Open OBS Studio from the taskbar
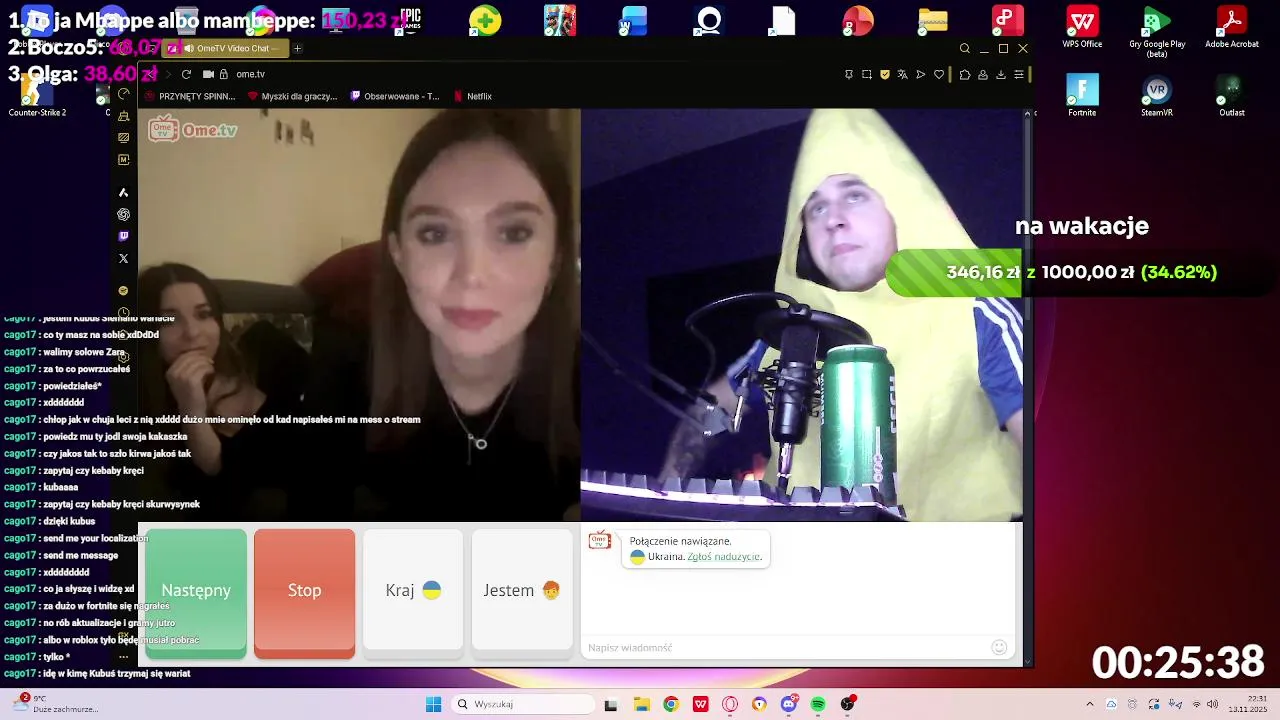Screen dimensions: 1280x720 [x=848, y=704]
